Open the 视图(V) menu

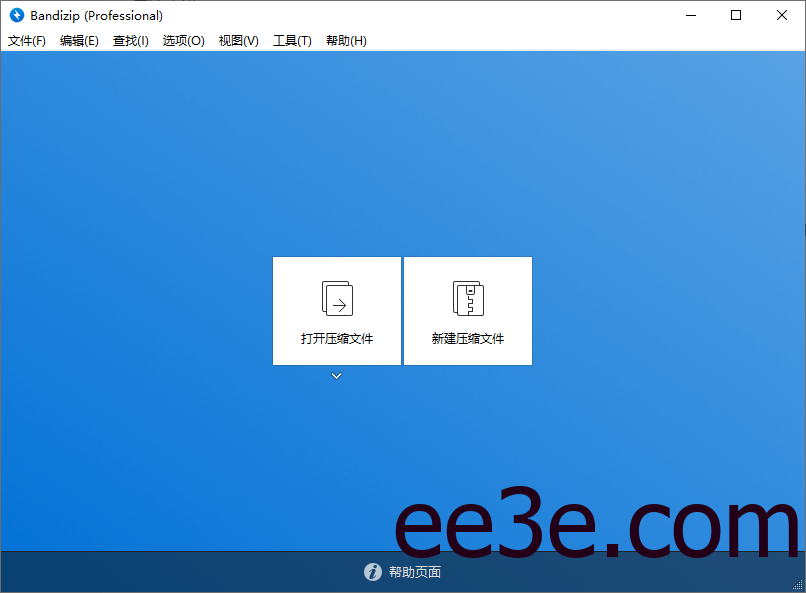point(238,41)
